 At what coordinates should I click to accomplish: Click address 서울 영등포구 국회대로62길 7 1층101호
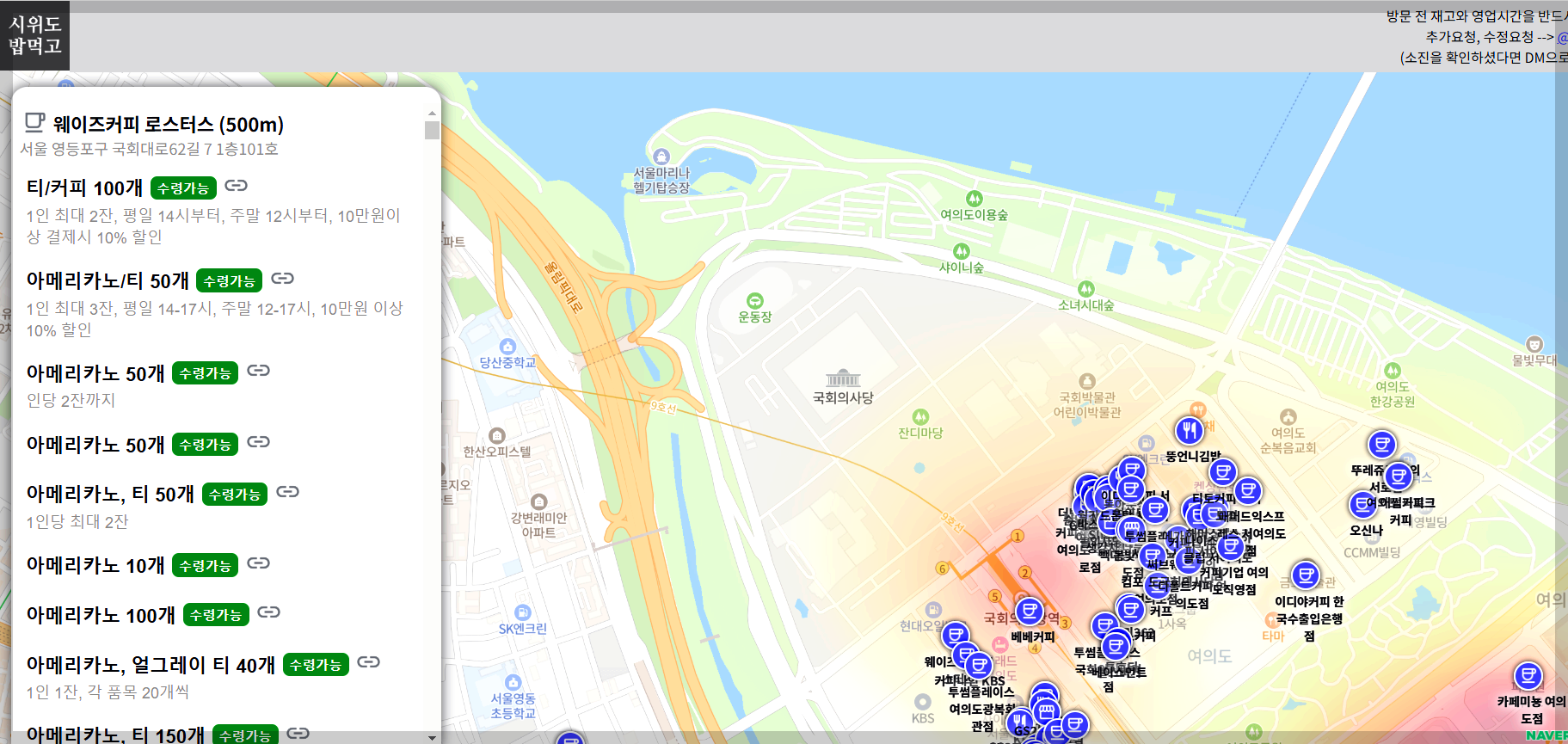click(x=150, y=149)
